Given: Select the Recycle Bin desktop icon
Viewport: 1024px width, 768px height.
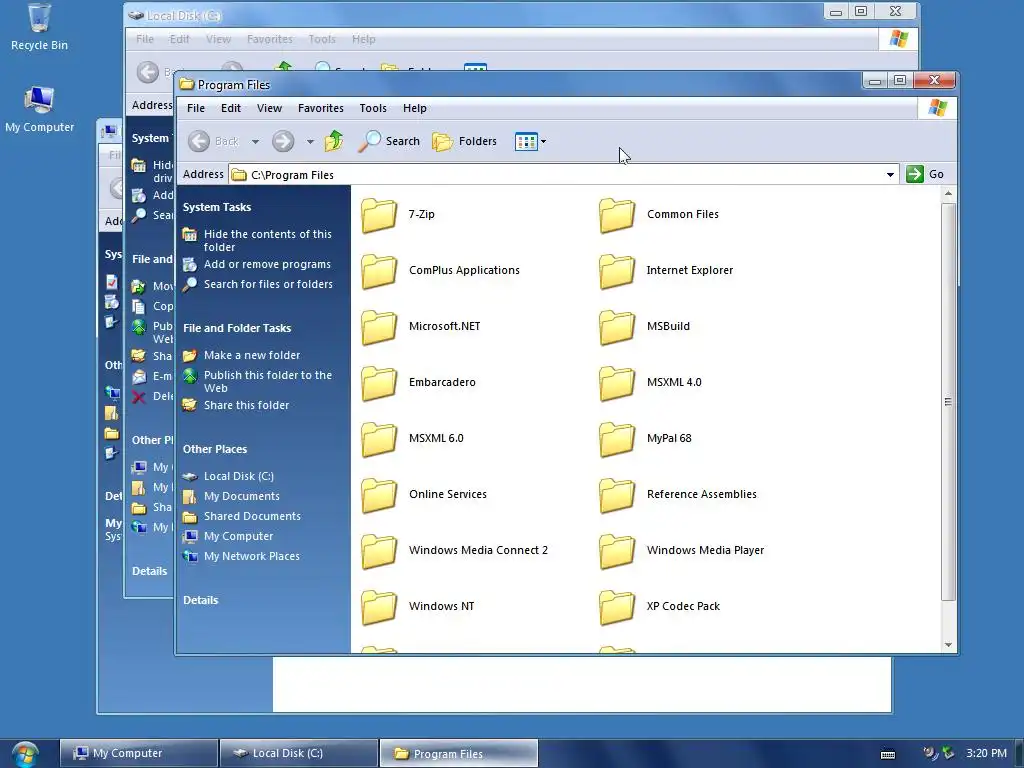Looking at the screenshot, I should click(x=39, y=27).
